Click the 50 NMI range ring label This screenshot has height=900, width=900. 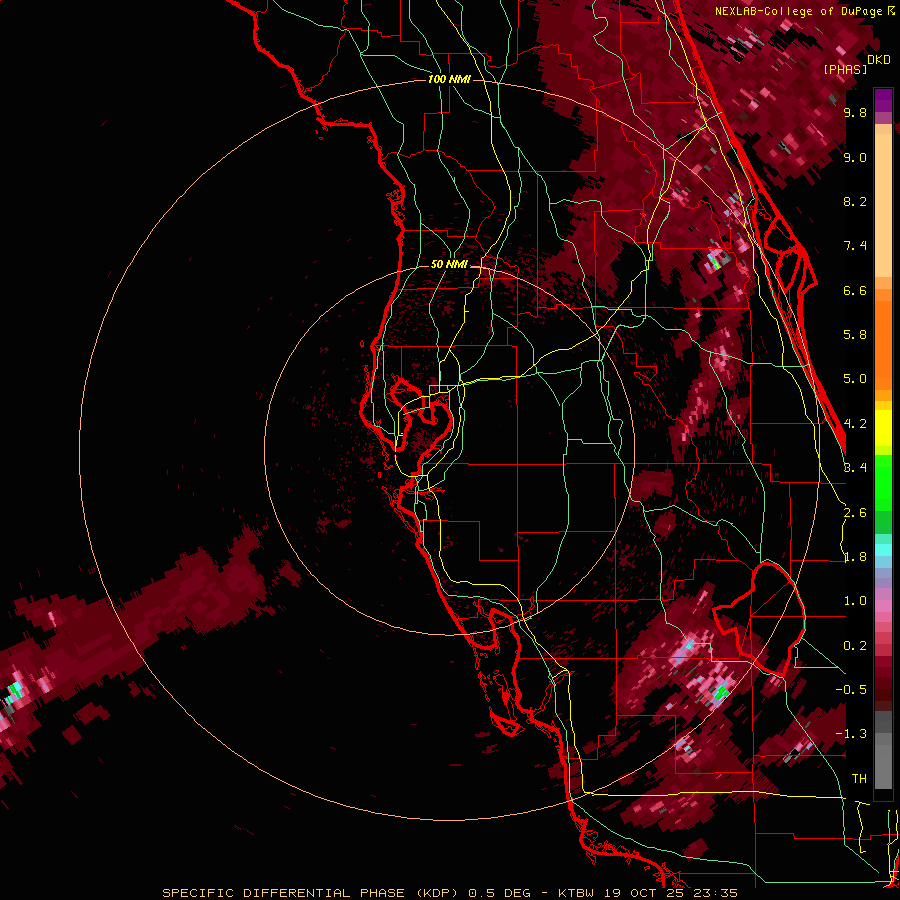pyautogui.click(x=449, y=264)
